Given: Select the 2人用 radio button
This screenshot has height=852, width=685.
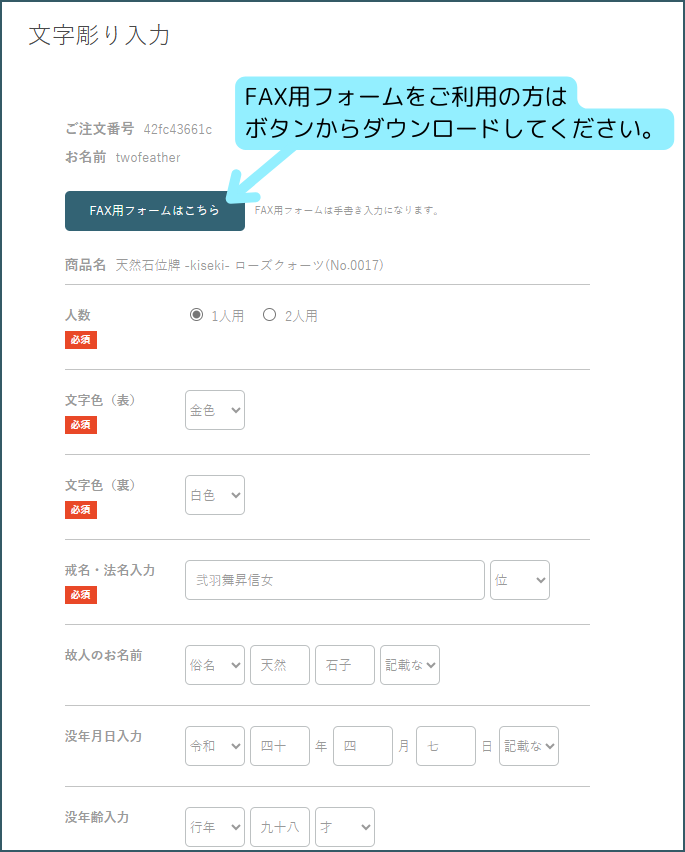Looking at the screenshot, I should pos(269,315).
